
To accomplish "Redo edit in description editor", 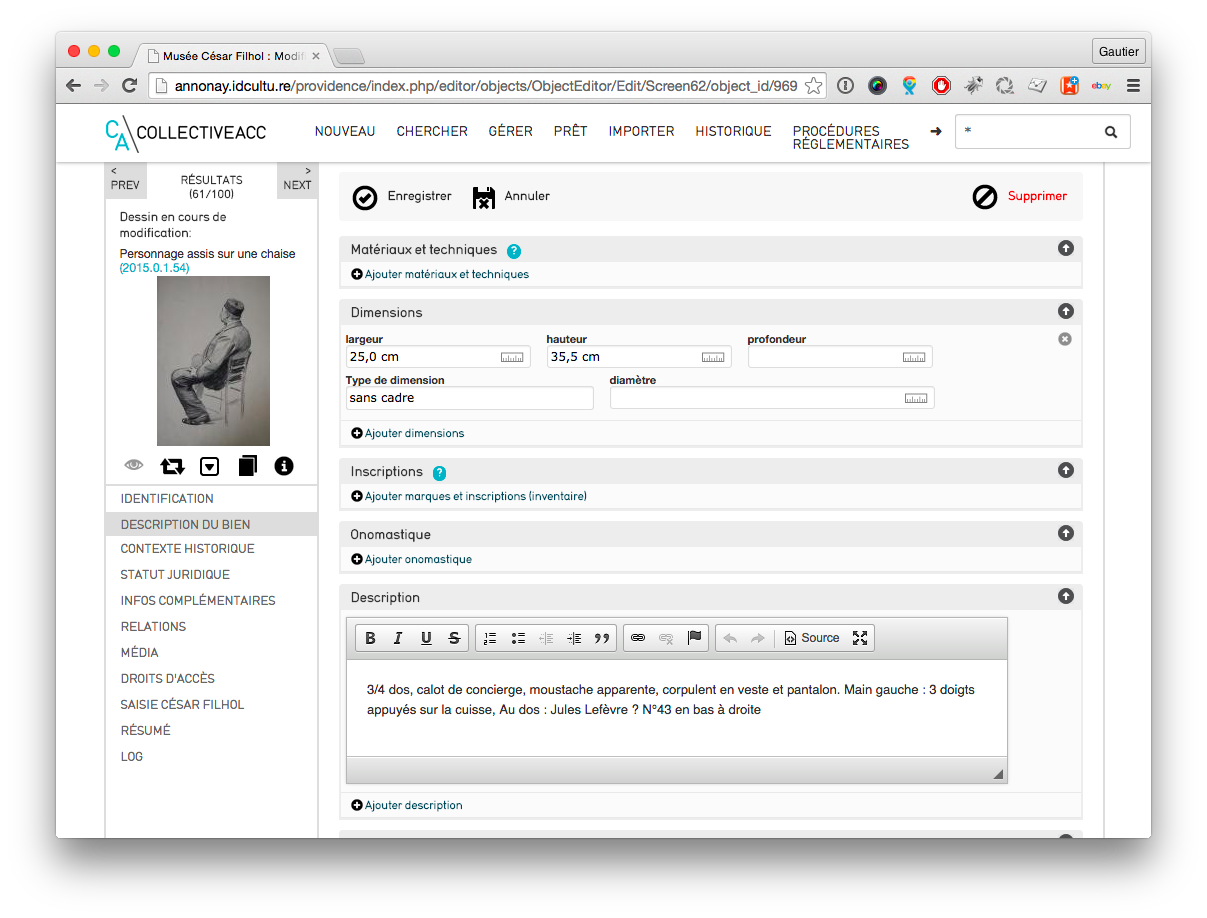I will (758, 638).
